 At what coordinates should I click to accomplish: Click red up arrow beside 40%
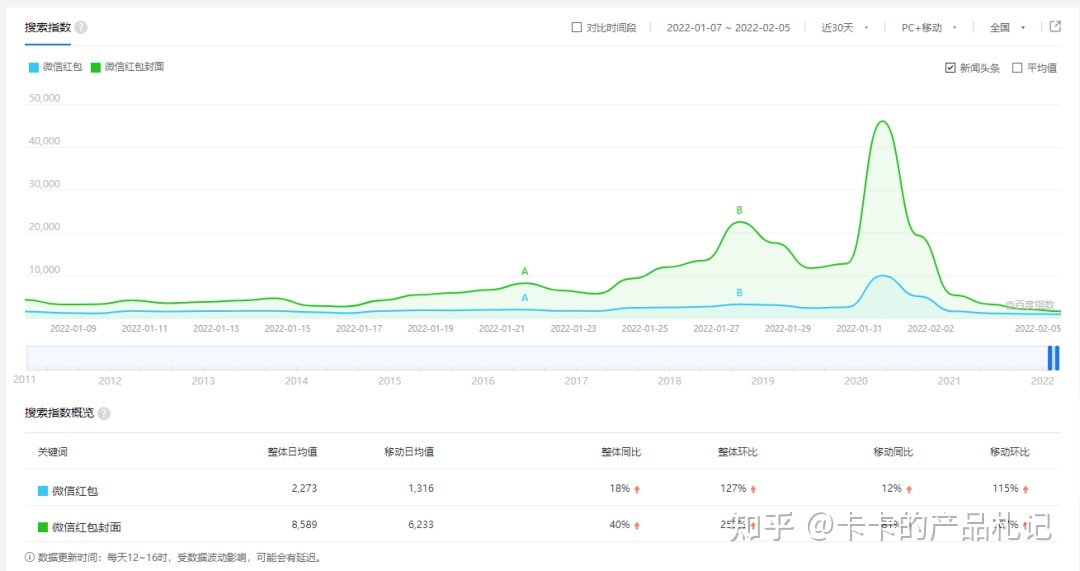click(x=637, y=526)
